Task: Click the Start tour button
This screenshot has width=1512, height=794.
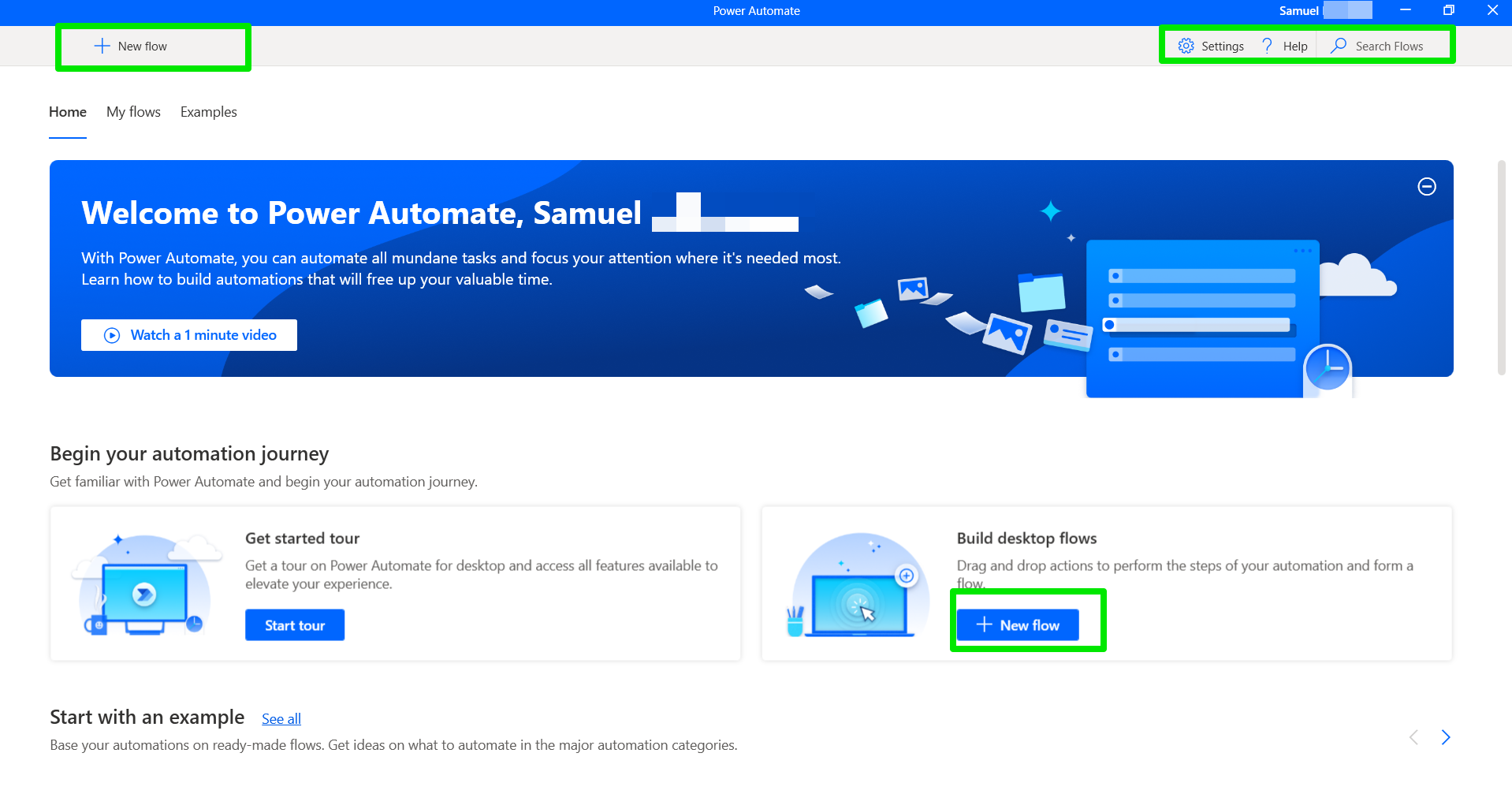Action: tap(295, 625)
